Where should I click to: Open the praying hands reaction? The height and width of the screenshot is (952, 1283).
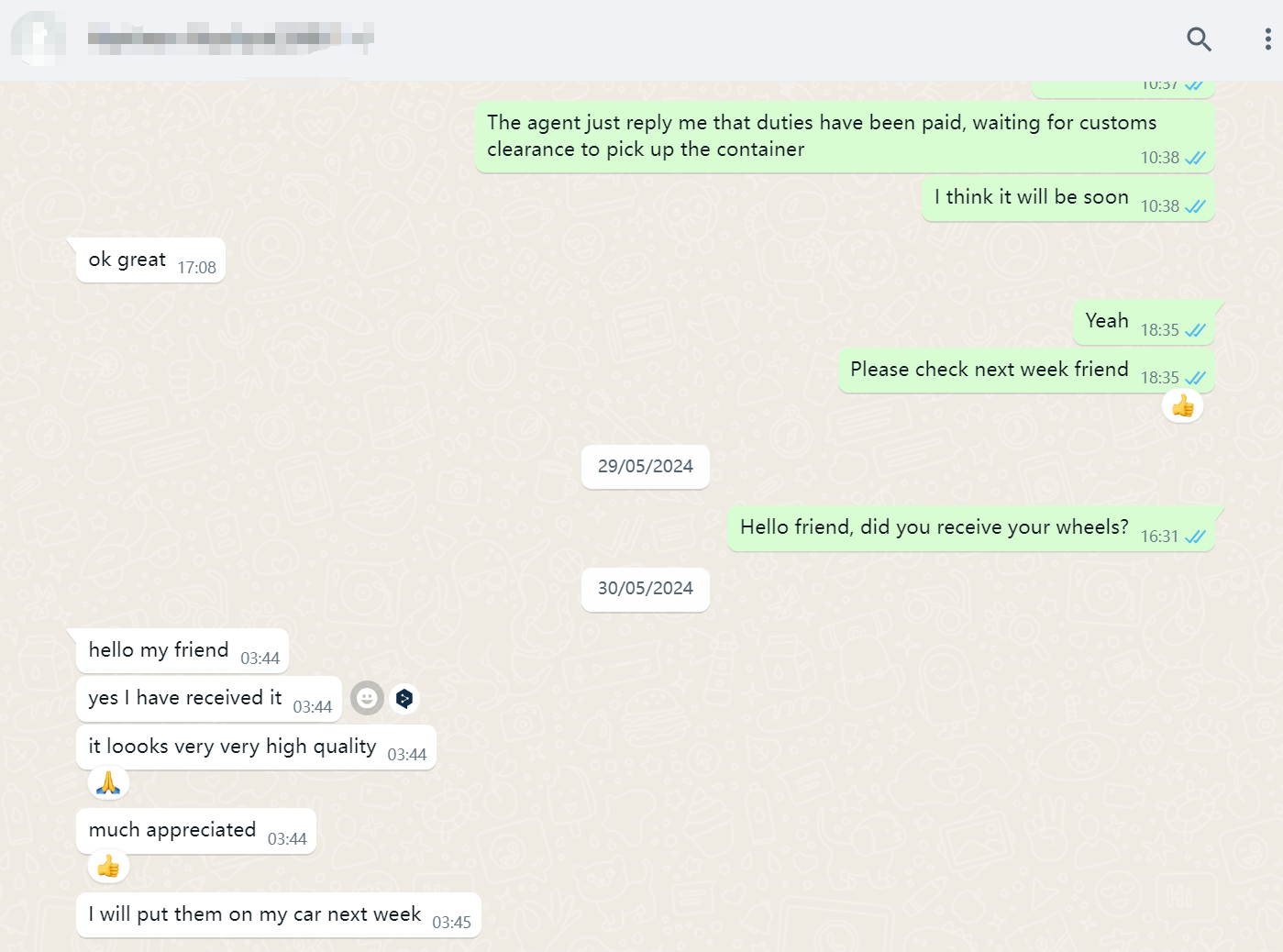click(108, 783)
